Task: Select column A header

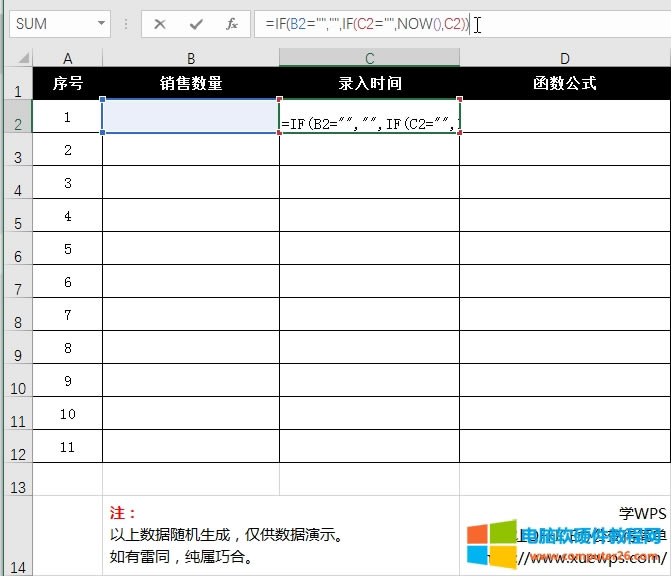Action: pyautogui.click(x=67, y=58)
